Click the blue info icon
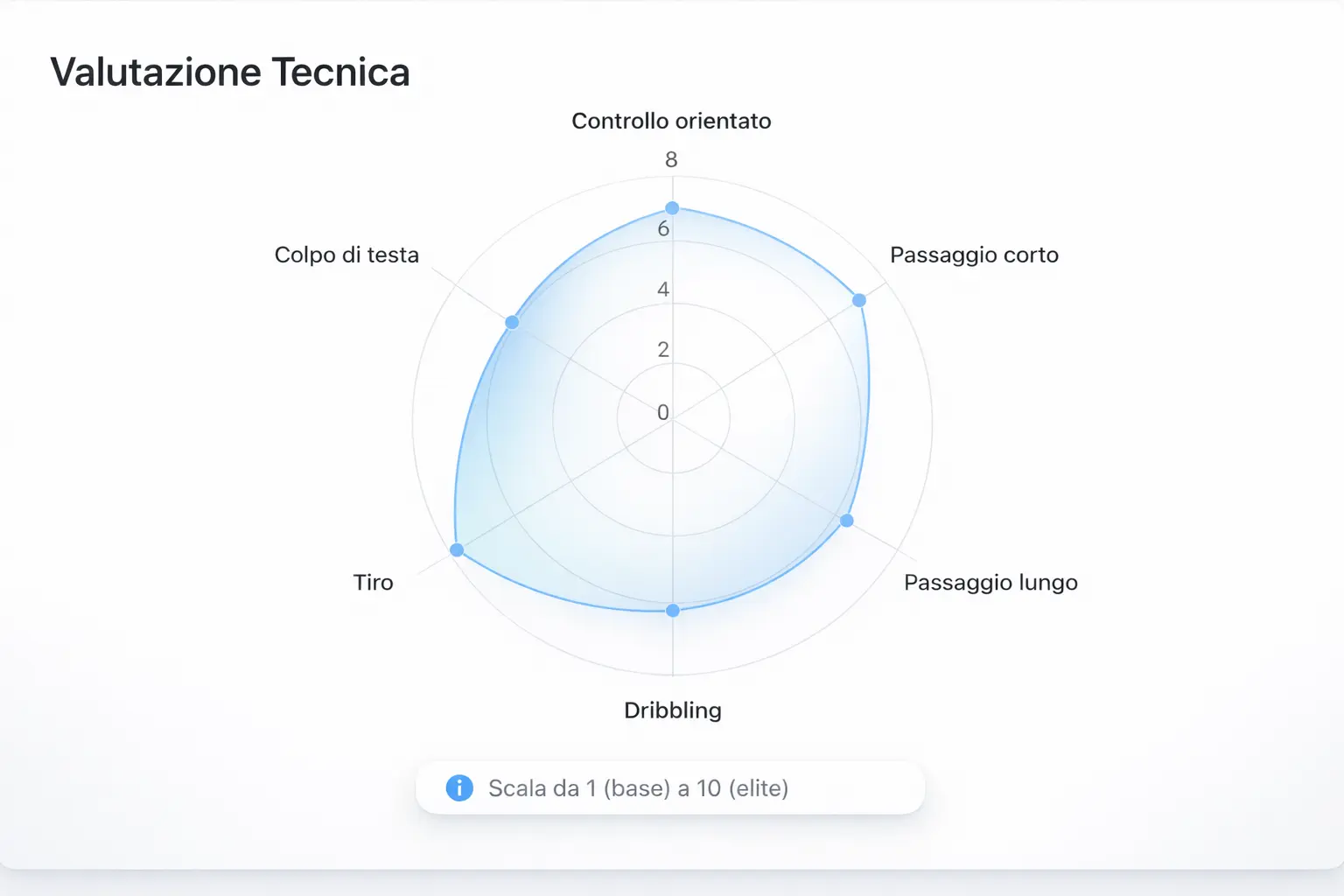Viewport: 1344px width, 896px height. pyautogui.click(x=459, y=787)
